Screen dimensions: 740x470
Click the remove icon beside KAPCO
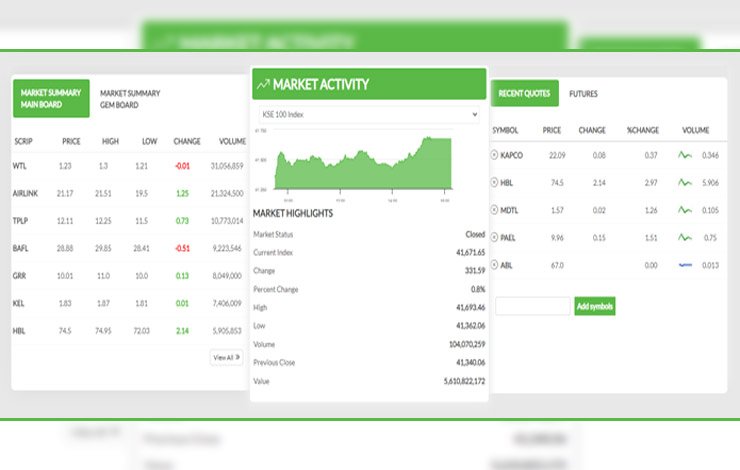pyautogui.click(x=494, y=155)
